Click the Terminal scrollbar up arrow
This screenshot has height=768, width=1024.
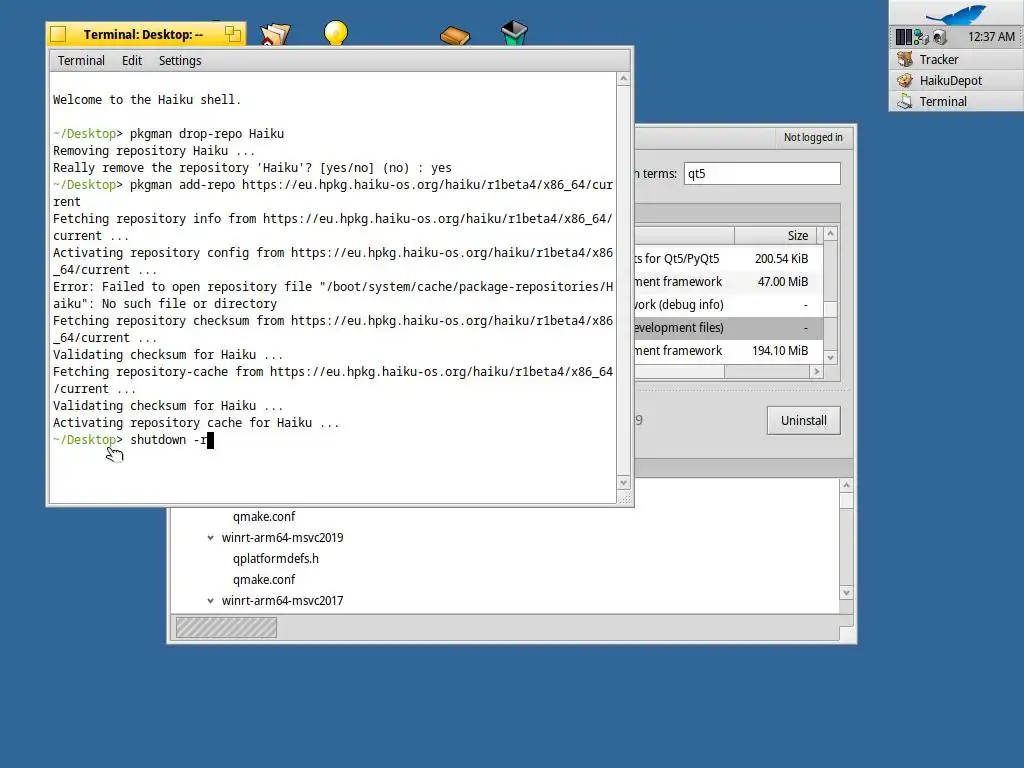623,79
